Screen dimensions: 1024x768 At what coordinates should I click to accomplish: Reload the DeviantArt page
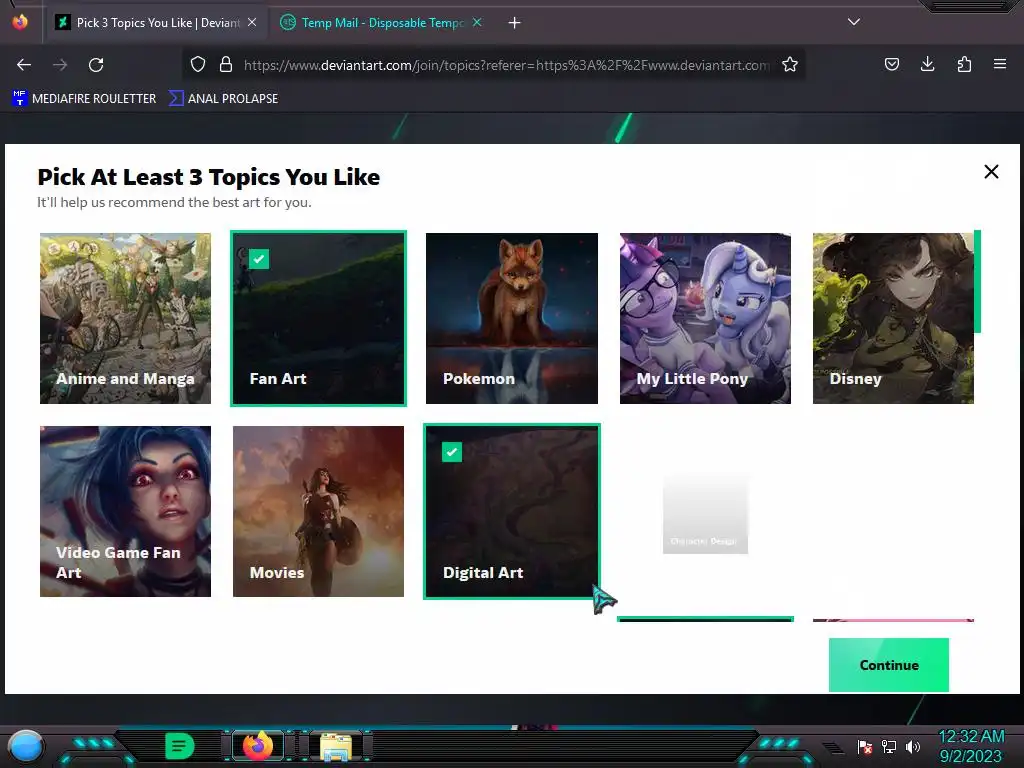click(x=96, y=65)
